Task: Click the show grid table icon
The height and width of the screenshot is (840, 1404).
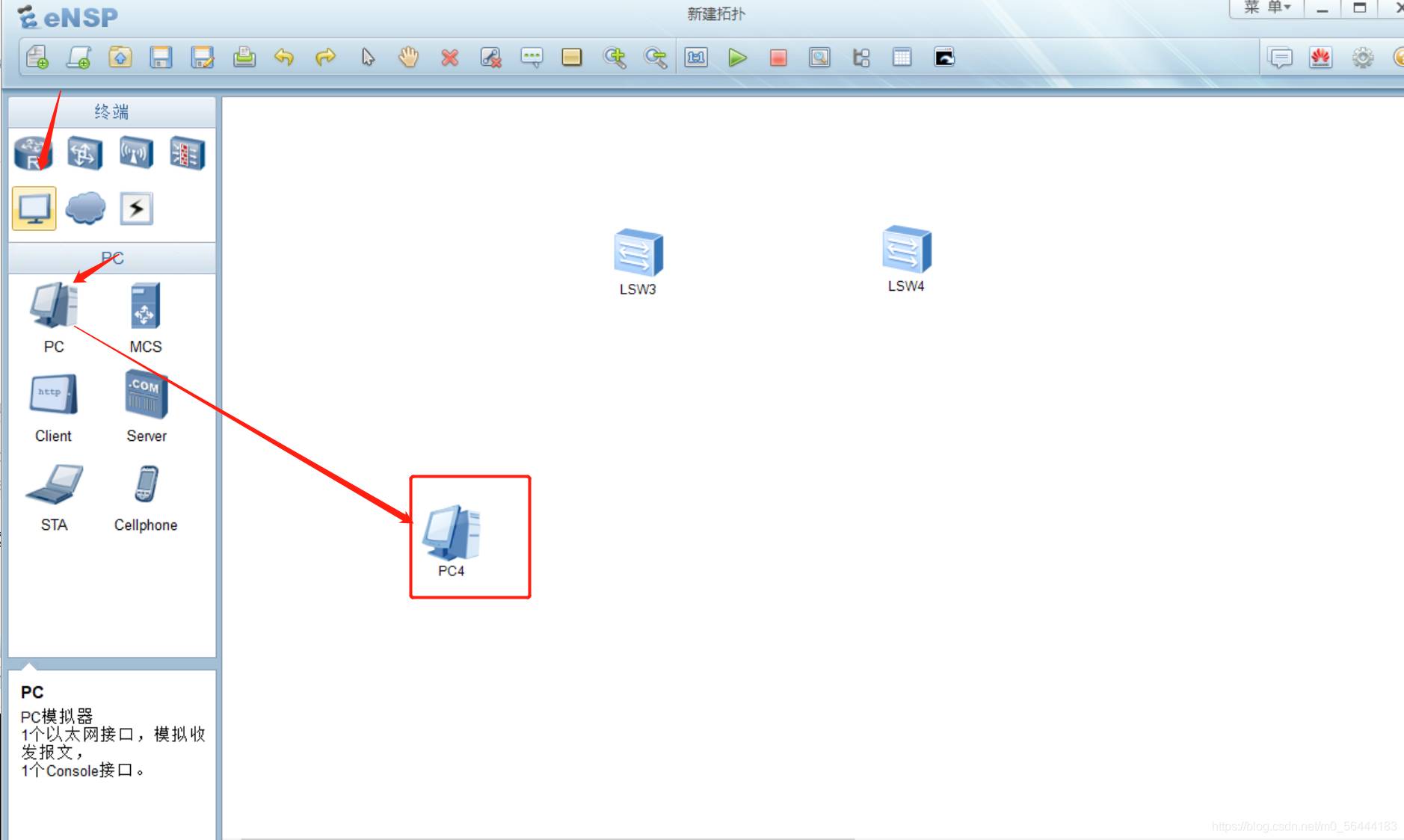Action: tap(902, 58)
